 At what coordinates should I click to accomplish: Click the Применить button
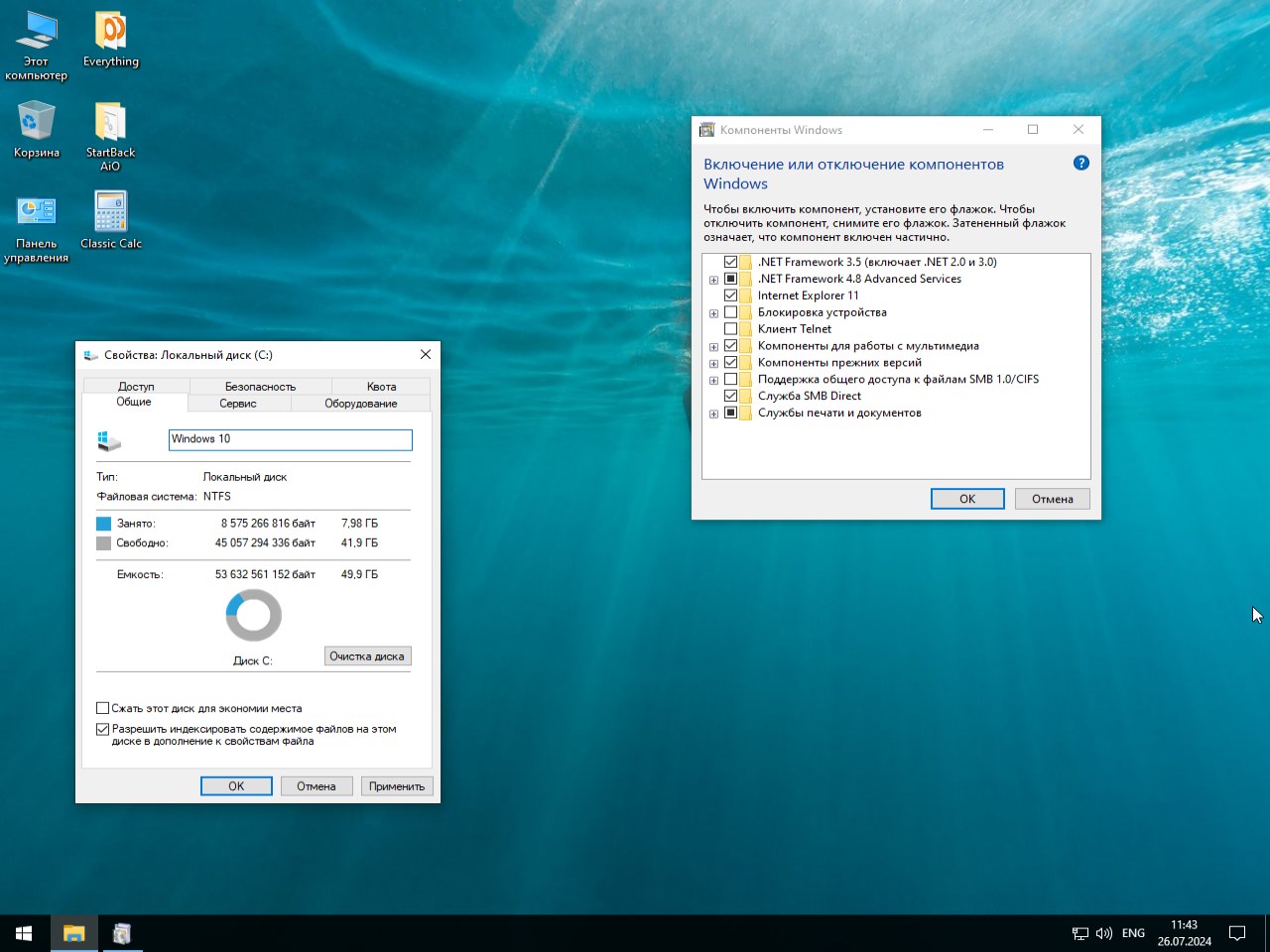[x=397, y=786]
